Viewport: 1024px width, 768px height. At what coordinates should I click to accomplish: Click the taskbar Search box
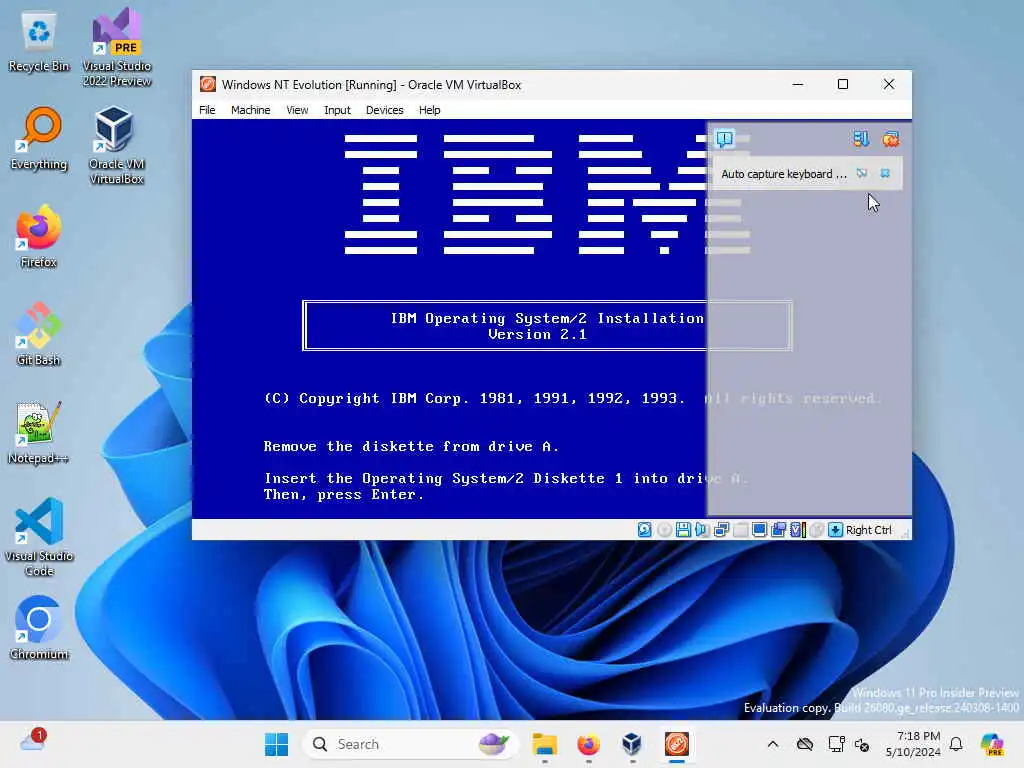point(411,744)
